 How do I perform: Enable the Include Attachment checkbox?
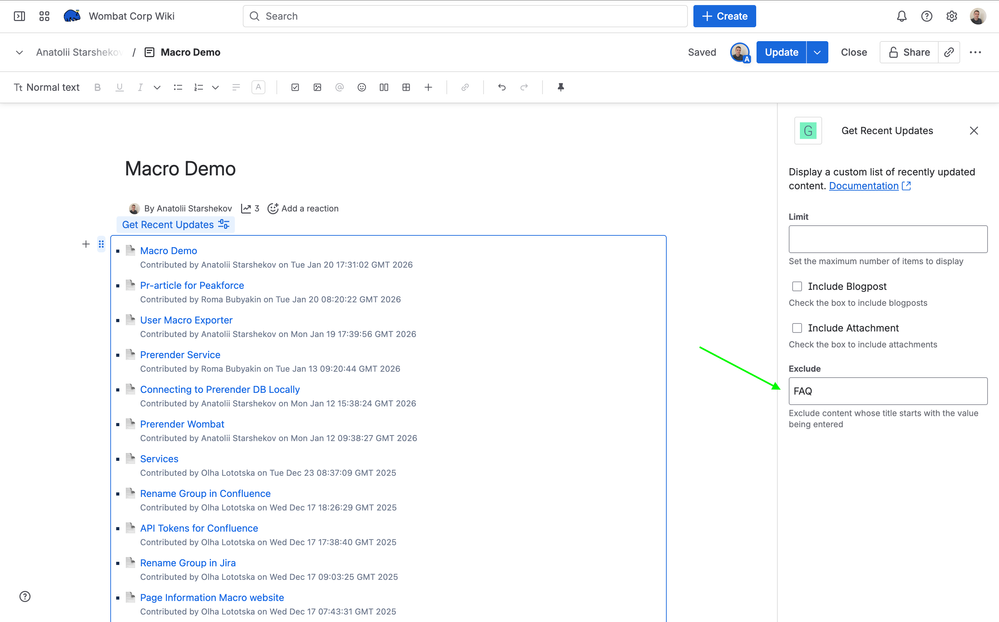[x=797, y=328]
